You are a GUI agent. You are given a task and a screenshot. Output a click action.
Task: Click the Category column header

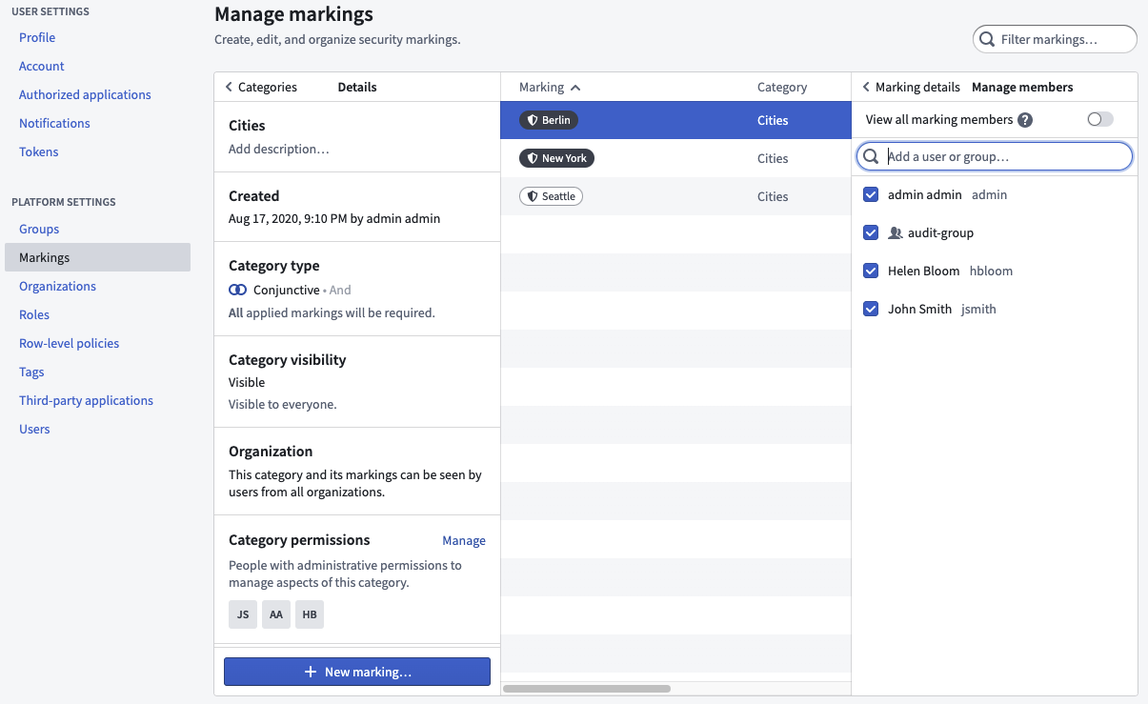(x=782, y=87)
